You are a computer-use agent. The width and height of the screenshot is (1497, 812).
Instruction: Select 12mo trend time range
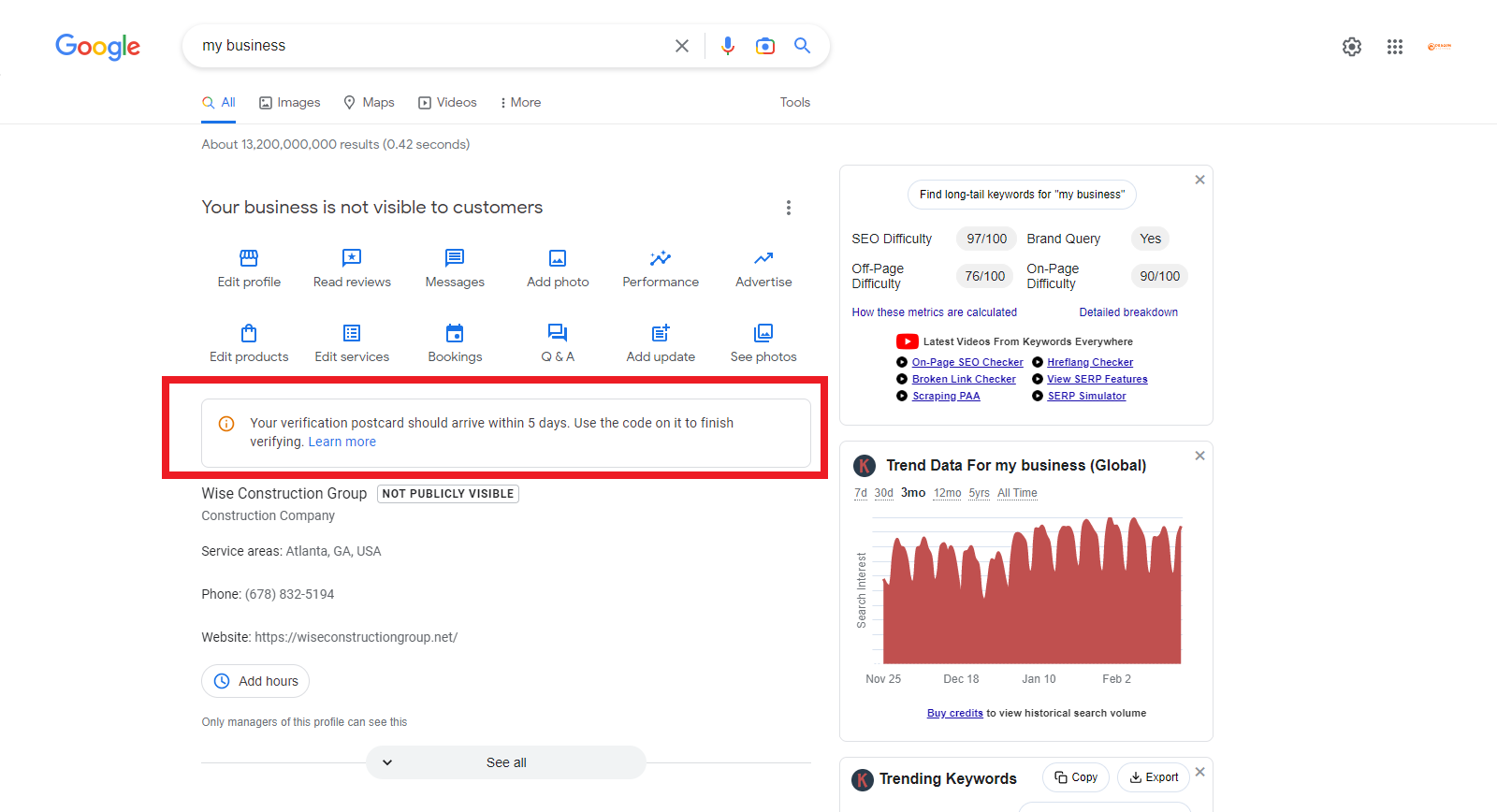click(947, 493)
